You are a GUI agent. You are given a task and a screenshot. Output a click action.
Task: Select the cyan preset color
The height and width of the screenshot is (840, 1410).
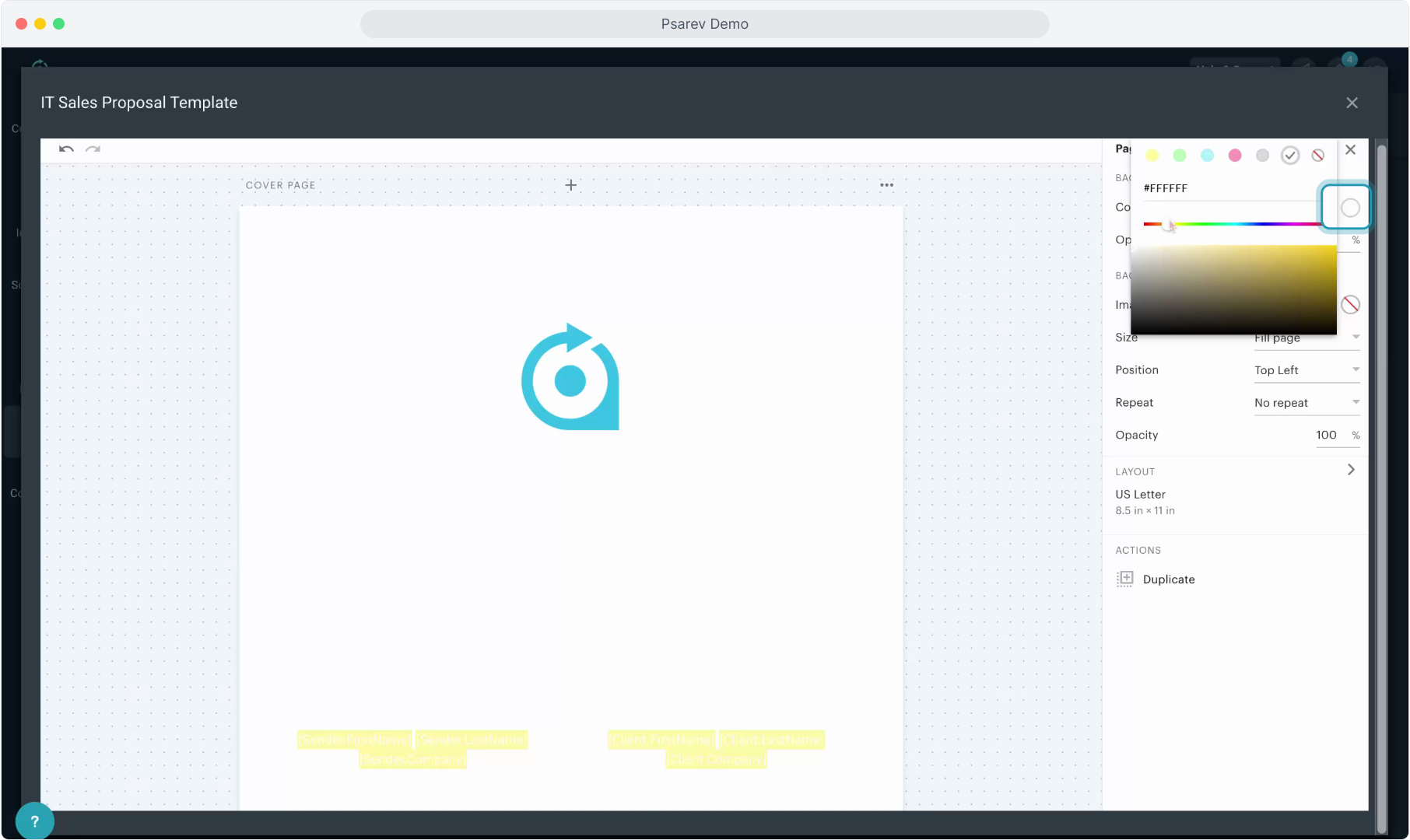[1207, 156]
